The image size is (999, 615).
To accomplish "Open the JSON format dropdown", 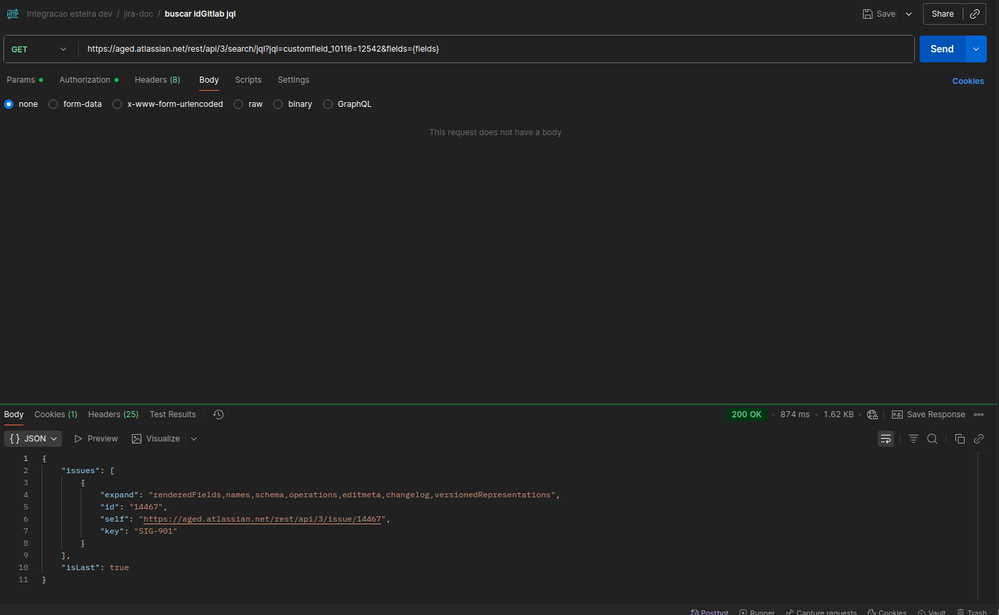I will (x=33, y=438).
